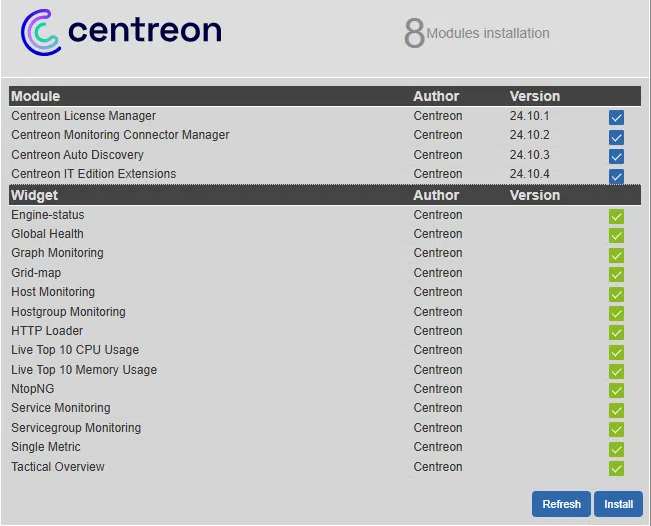Disable Graph Monitoring widget checkbox

pyautogui.click(x=616, y=255)
